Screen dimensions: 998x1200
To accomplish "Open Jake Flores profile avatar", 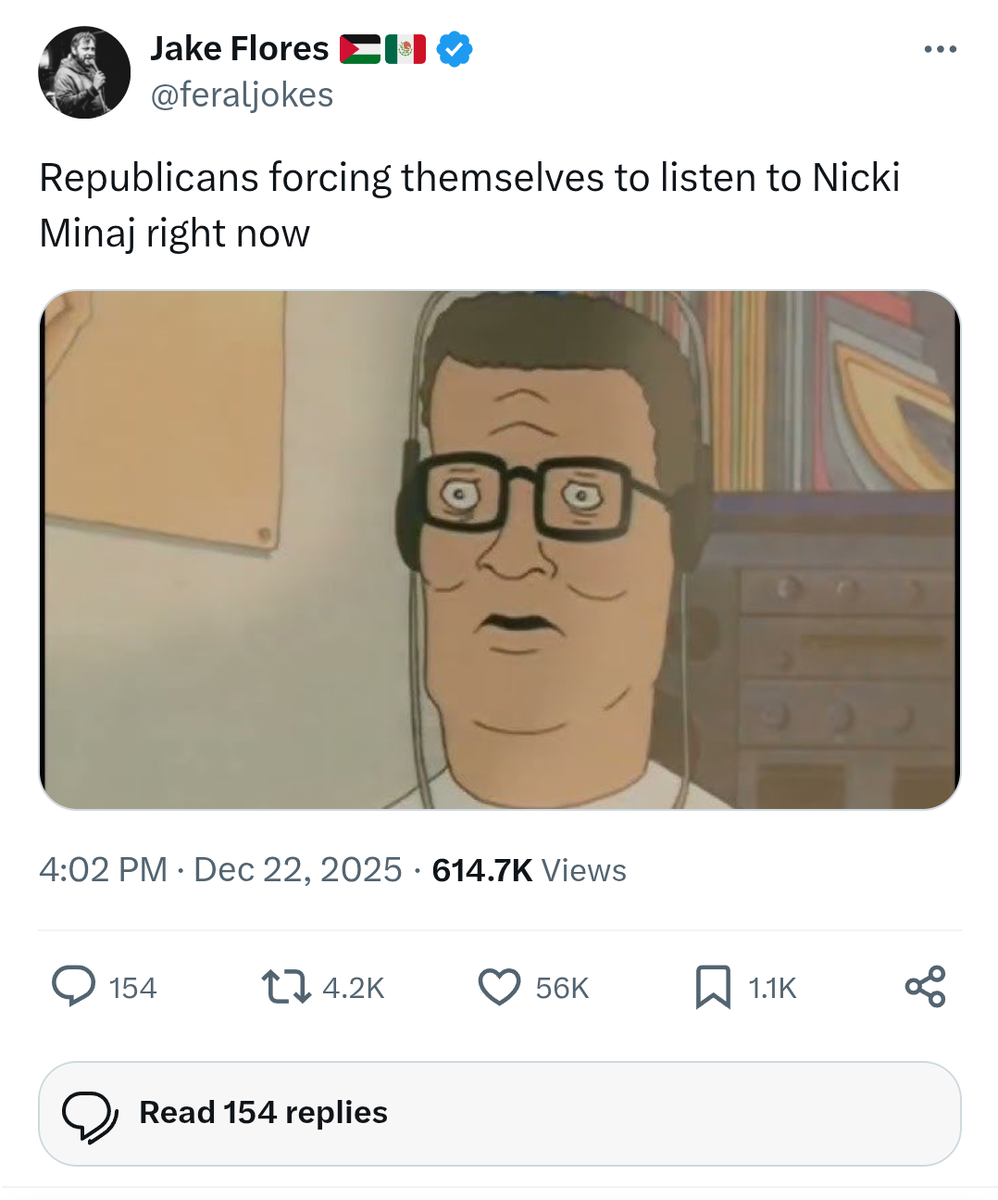I will point(84,72).
